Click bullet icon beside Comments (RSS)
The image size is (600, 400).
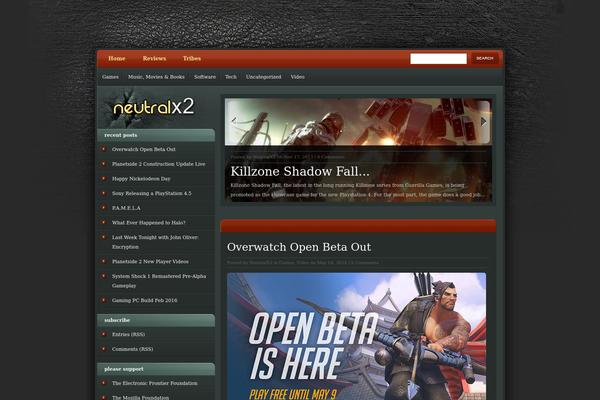(x=103, y=349)
